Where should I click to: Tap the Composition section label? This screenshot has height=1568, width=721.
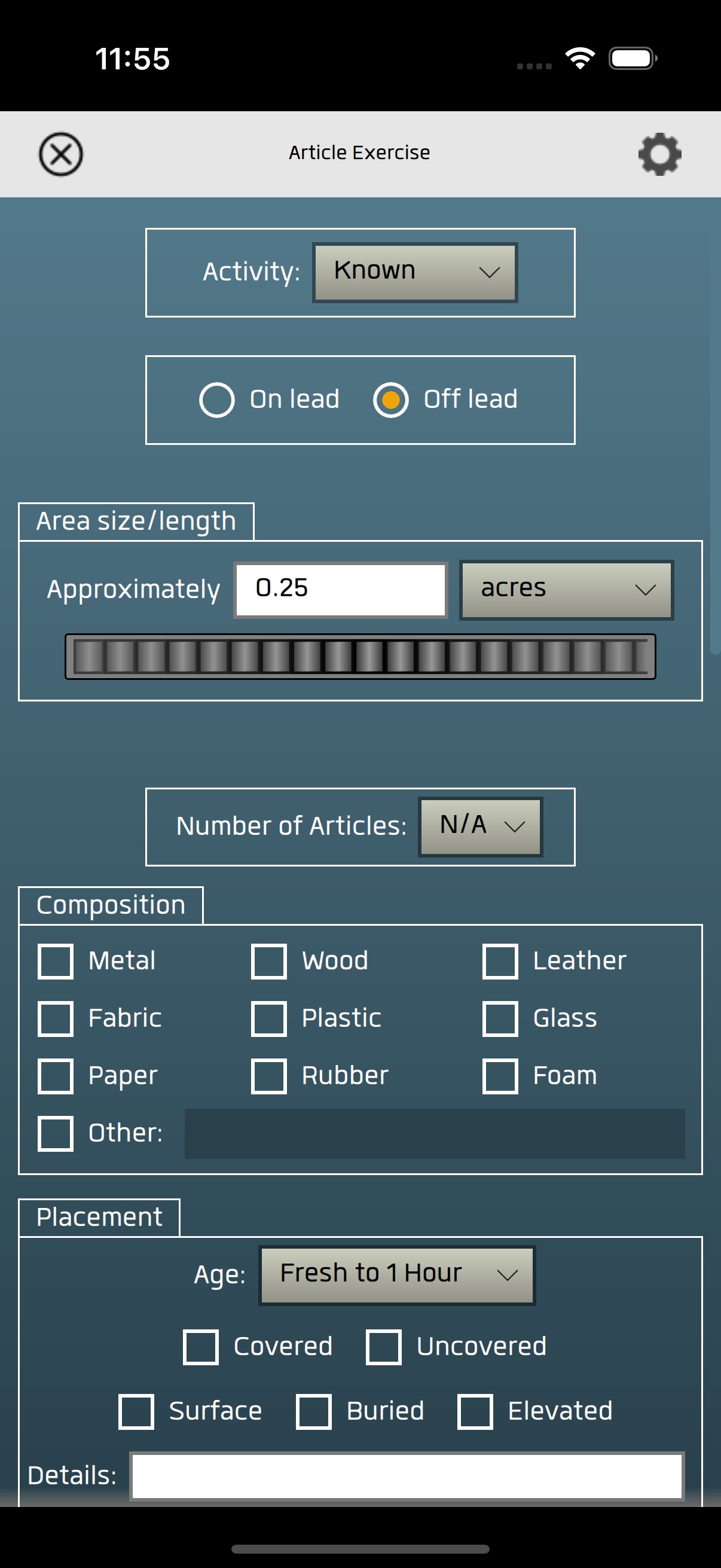point(111,905)
